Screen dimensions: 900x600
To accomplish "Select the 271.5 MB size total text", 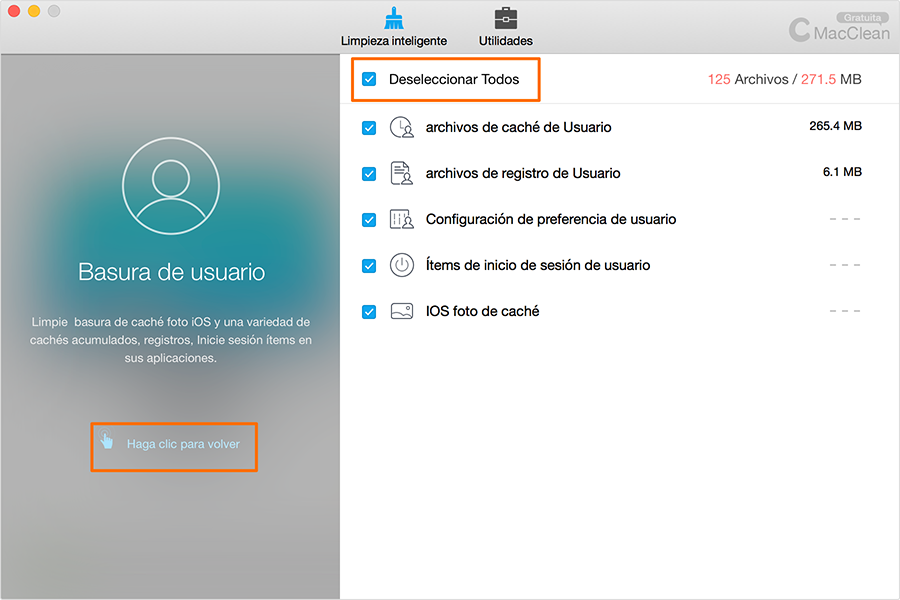I will [831, 79].
